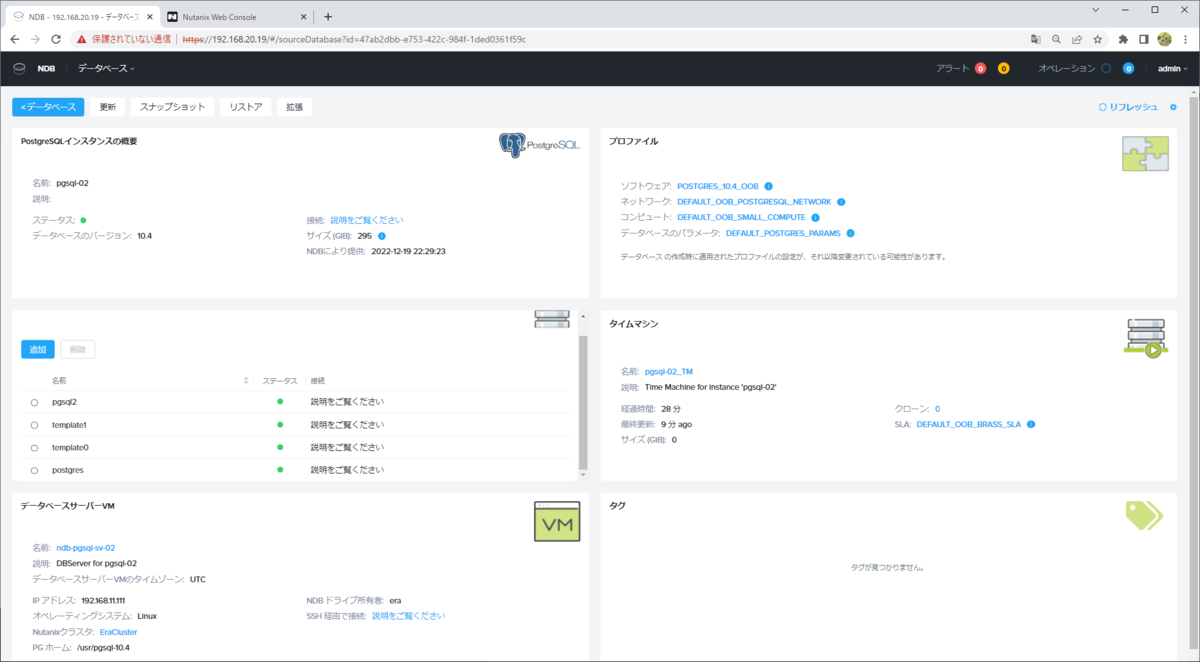This screenshot has height=662, width=1200.
Task: Click the template1 database name
Action: (70, 425)
